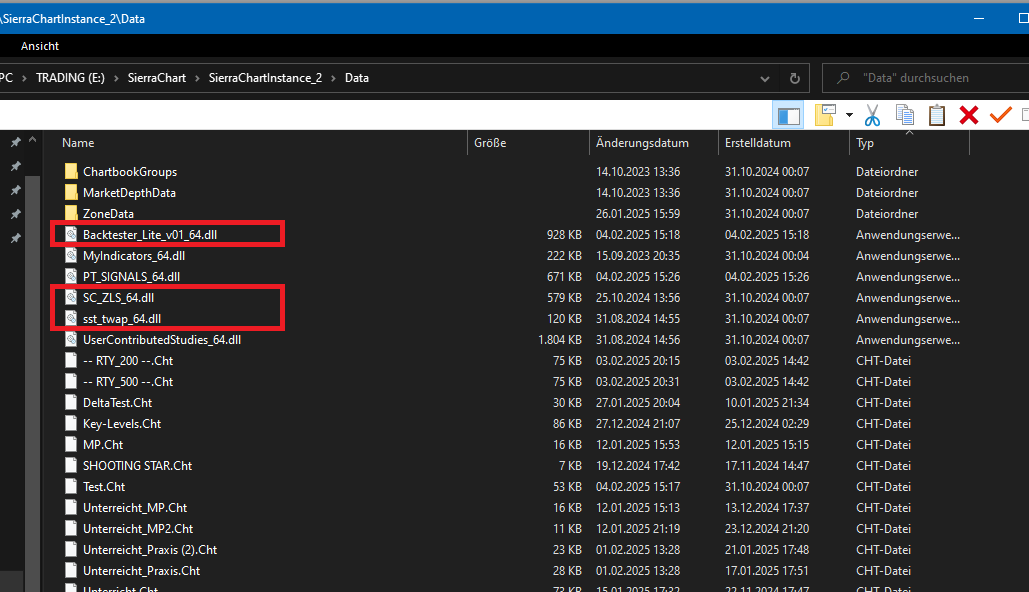1029x592 pixels.
Task: Expand the address bar history dropdown
Action: [x=765, y=78]
